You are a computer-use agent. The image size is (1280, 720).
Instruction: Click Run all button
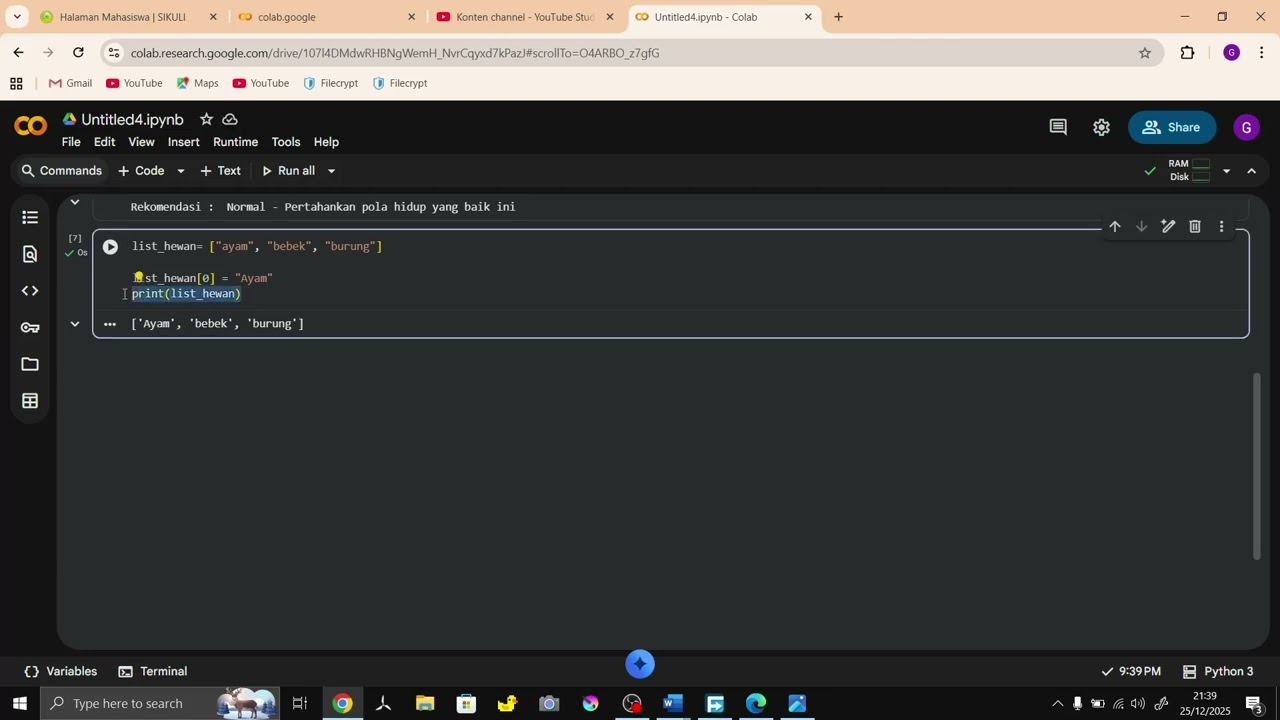click(288, 171)
